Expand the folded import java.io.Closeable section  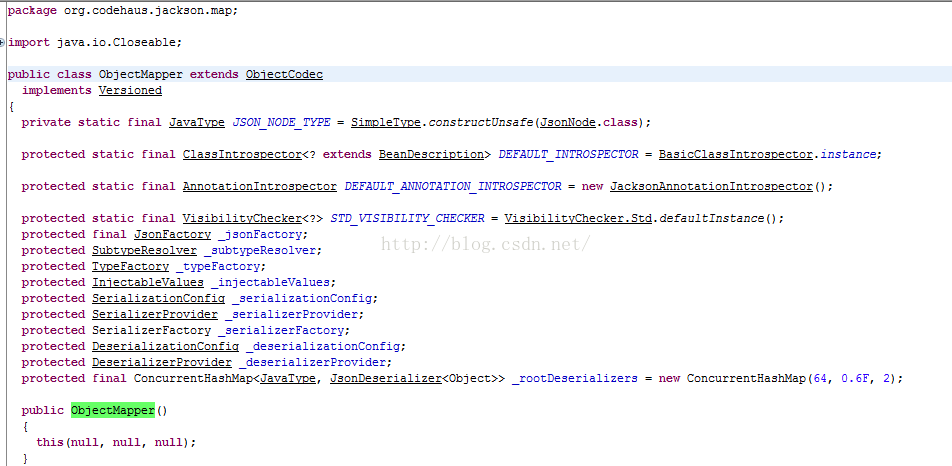tap(2, 42)
